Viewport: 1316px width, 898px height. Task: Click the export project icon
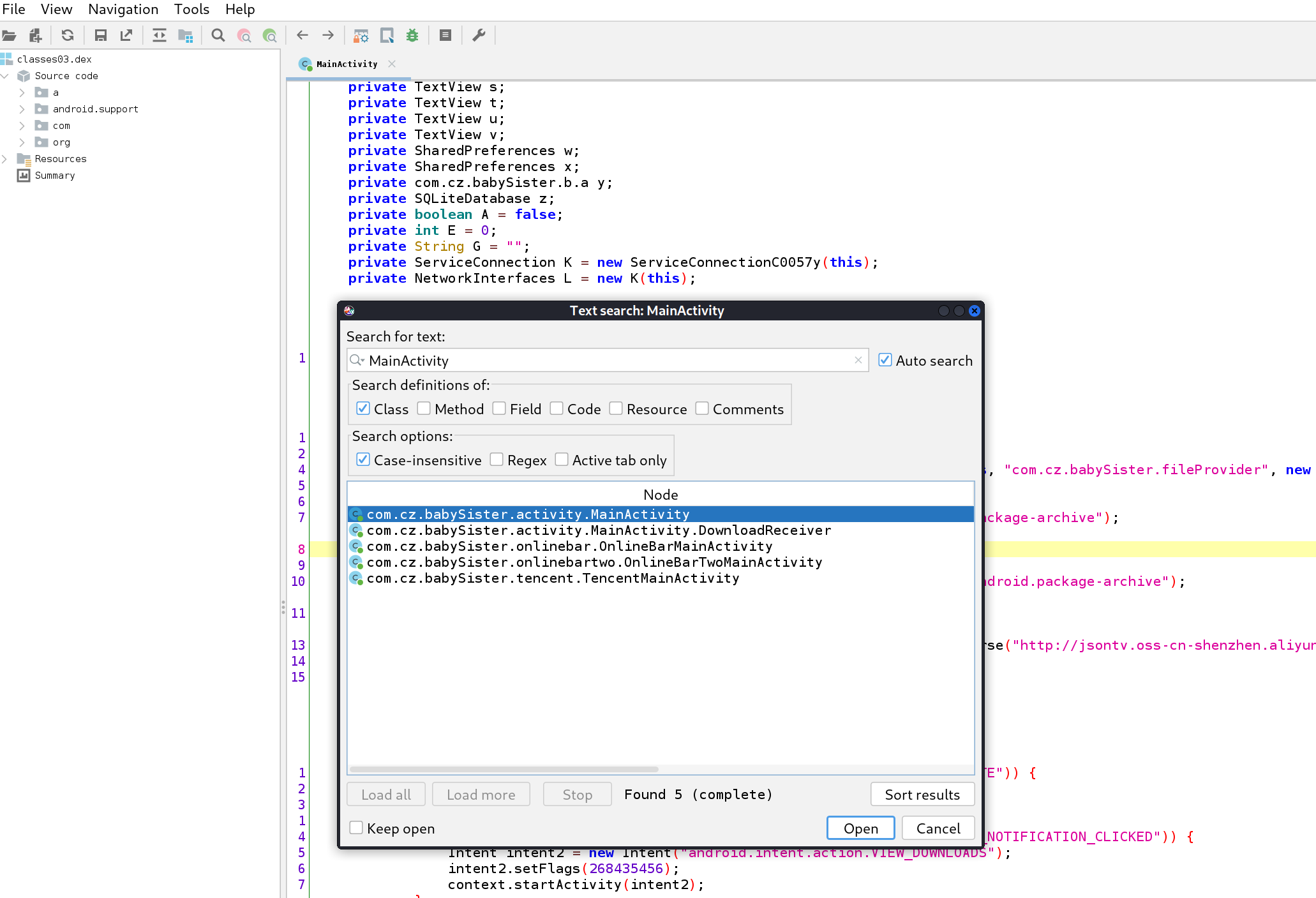(x=126, y=36)
